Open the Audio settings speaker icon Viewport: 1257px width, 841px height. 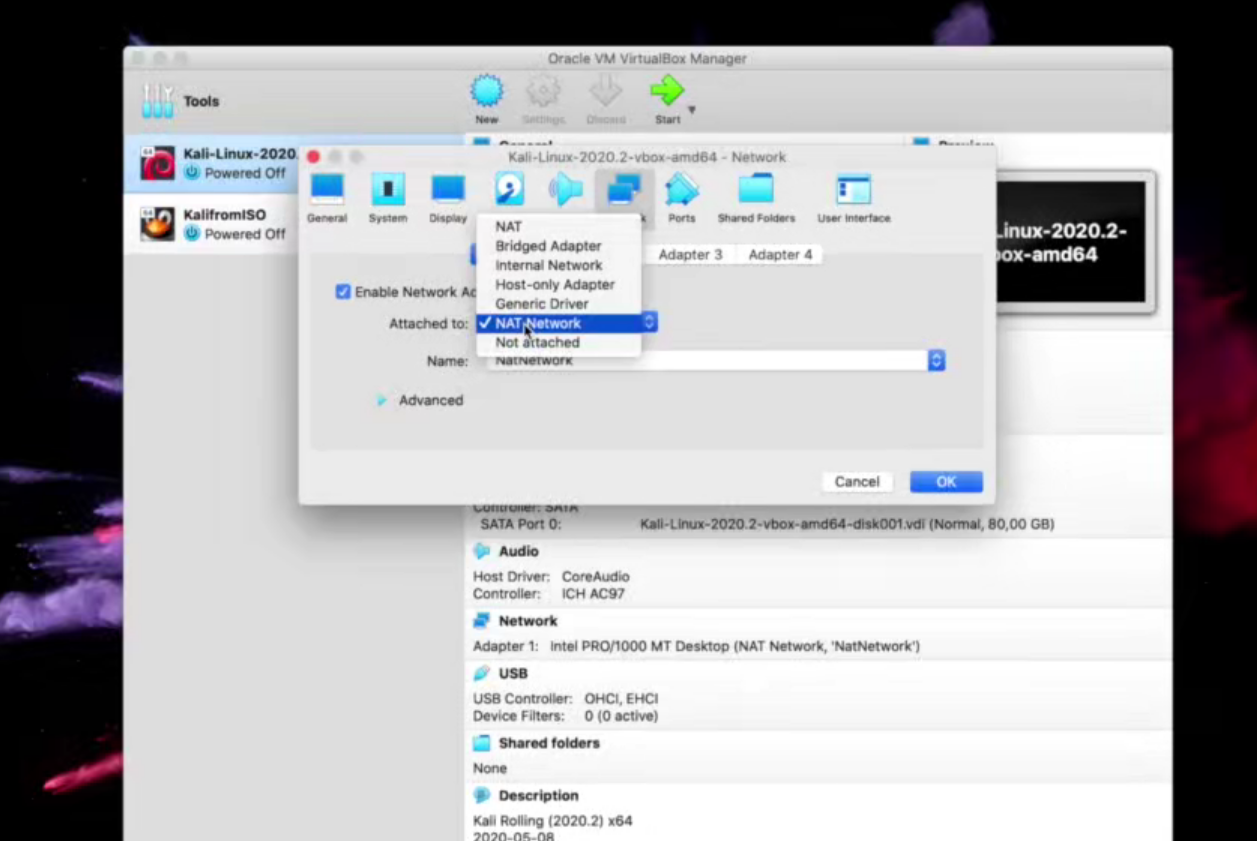pyautogui.click(x=566, y=189)
